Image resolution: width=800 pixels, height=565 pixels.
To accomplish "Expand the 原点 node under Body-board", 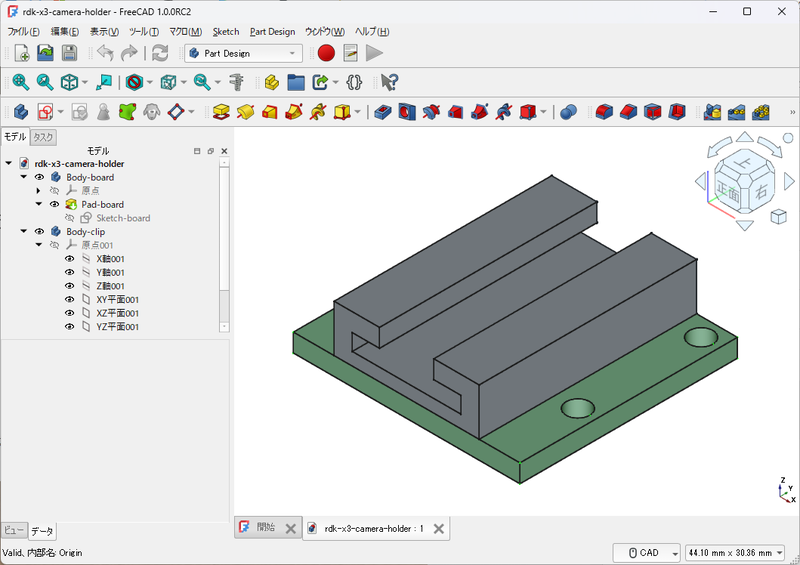I will pos(38,190).
